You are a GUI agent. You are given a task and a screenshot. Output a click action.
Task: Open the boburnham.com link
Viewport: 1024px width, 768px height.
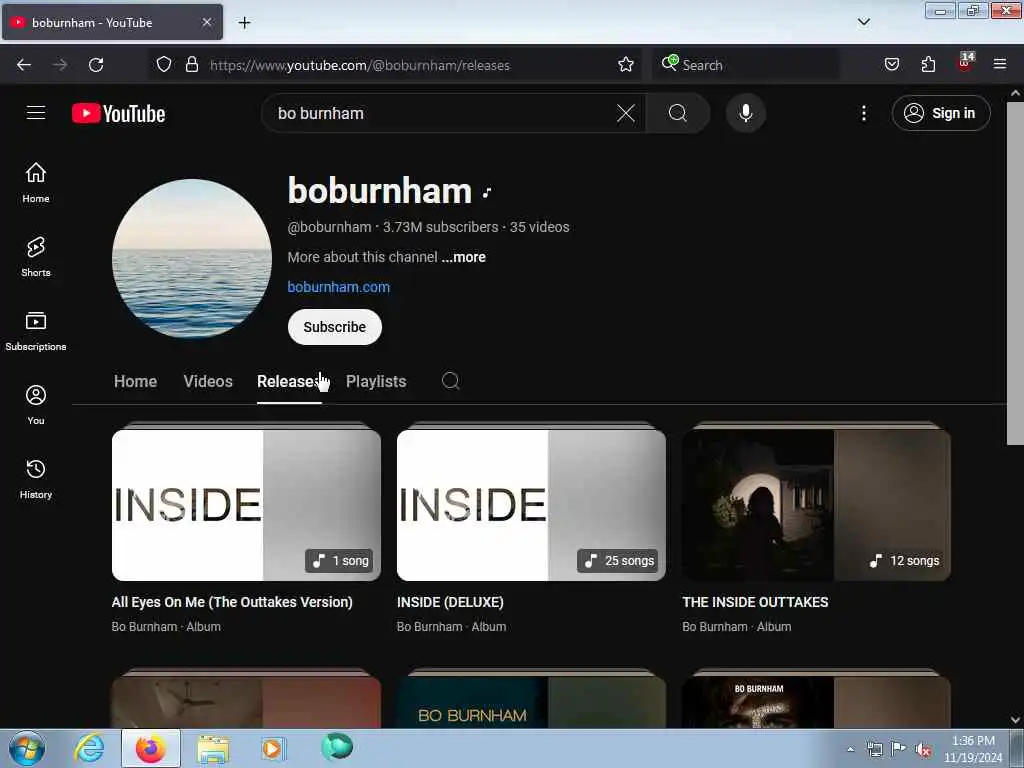click(338, 287)
